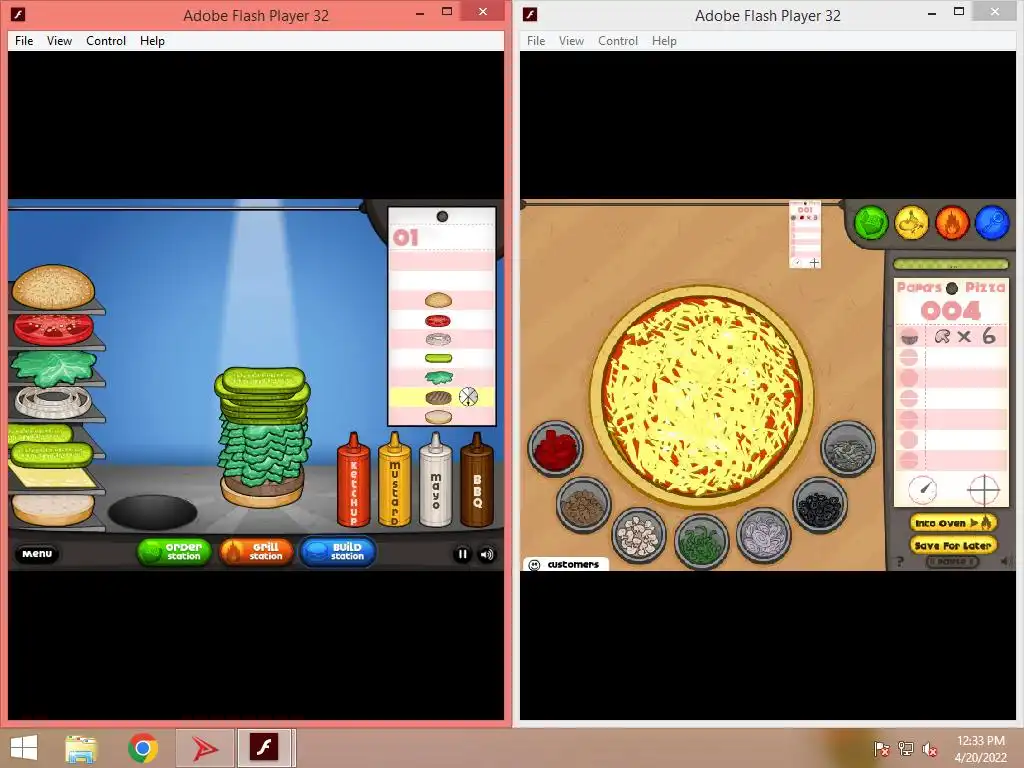Mute the burger game sound
This screenshot has height=768, width=1024.
tap(487, 554)
